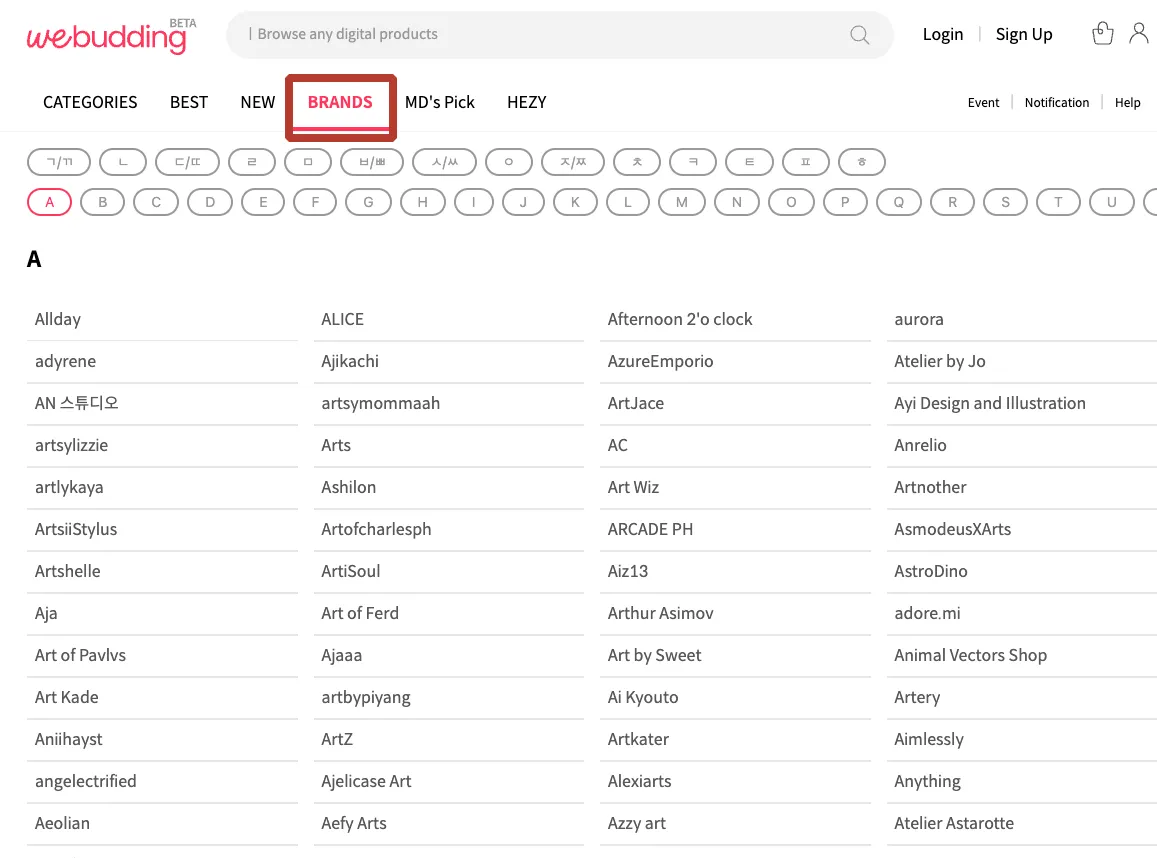
Task: Open the Ajelicase Art brand
Action: coord(449,782)
